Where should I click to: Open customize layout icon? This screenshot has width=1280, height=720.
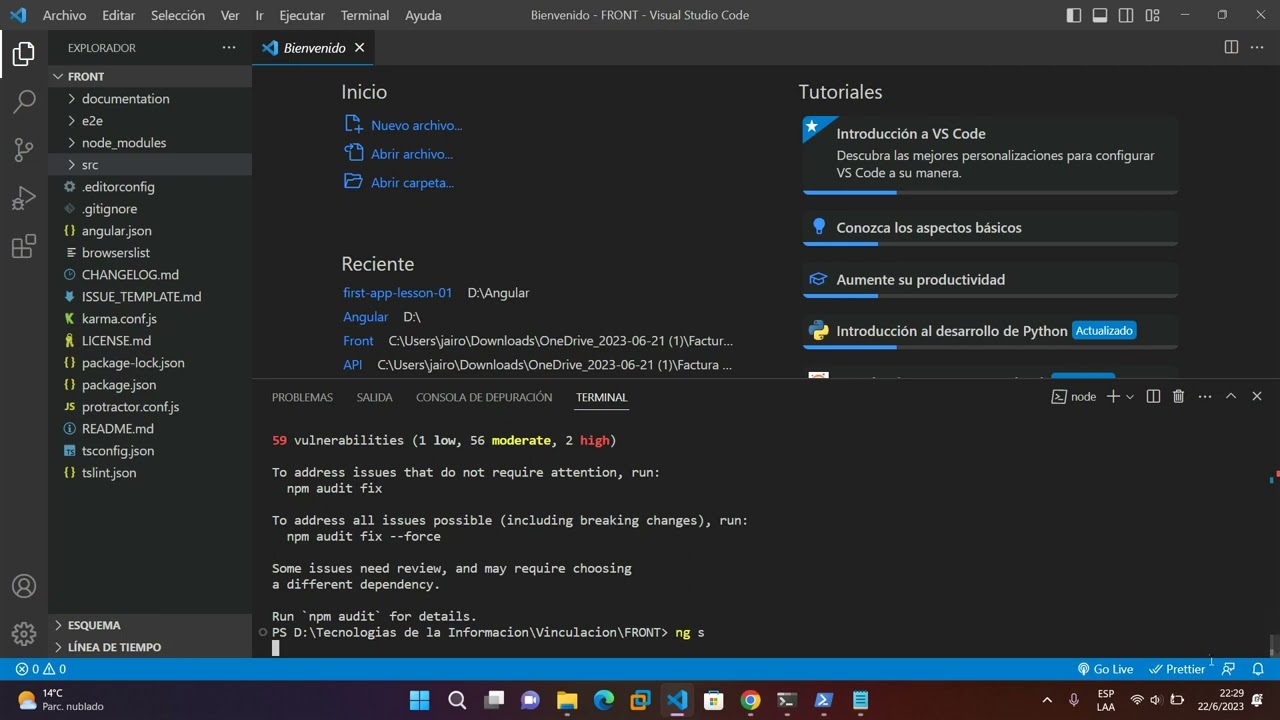tap(1153, 15)
